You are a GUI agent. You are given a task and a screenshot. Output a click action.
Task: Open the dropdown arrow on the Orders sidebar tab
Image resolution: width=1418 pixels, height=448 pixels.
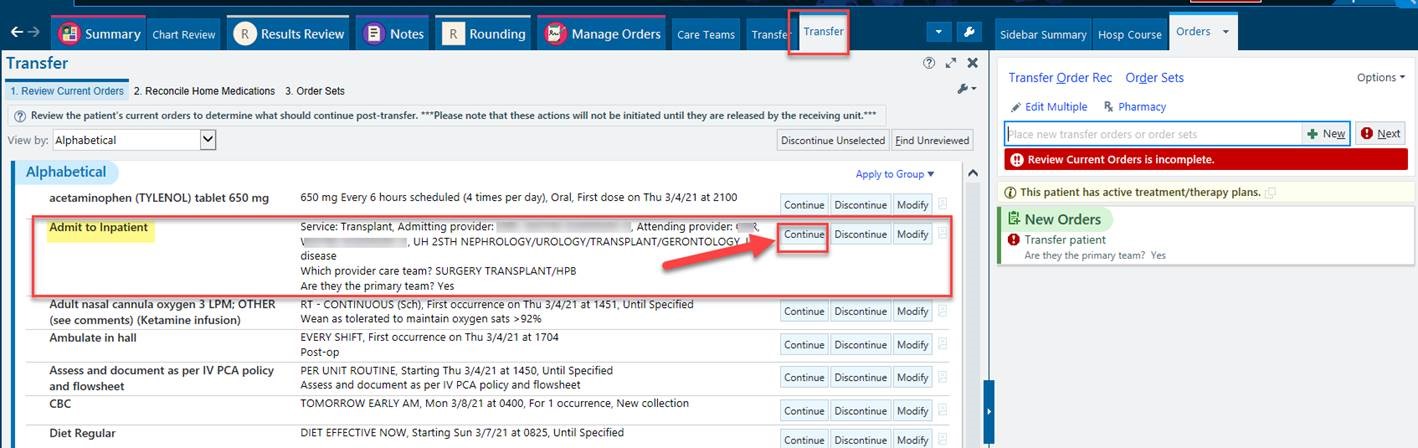click(1226, 32)
